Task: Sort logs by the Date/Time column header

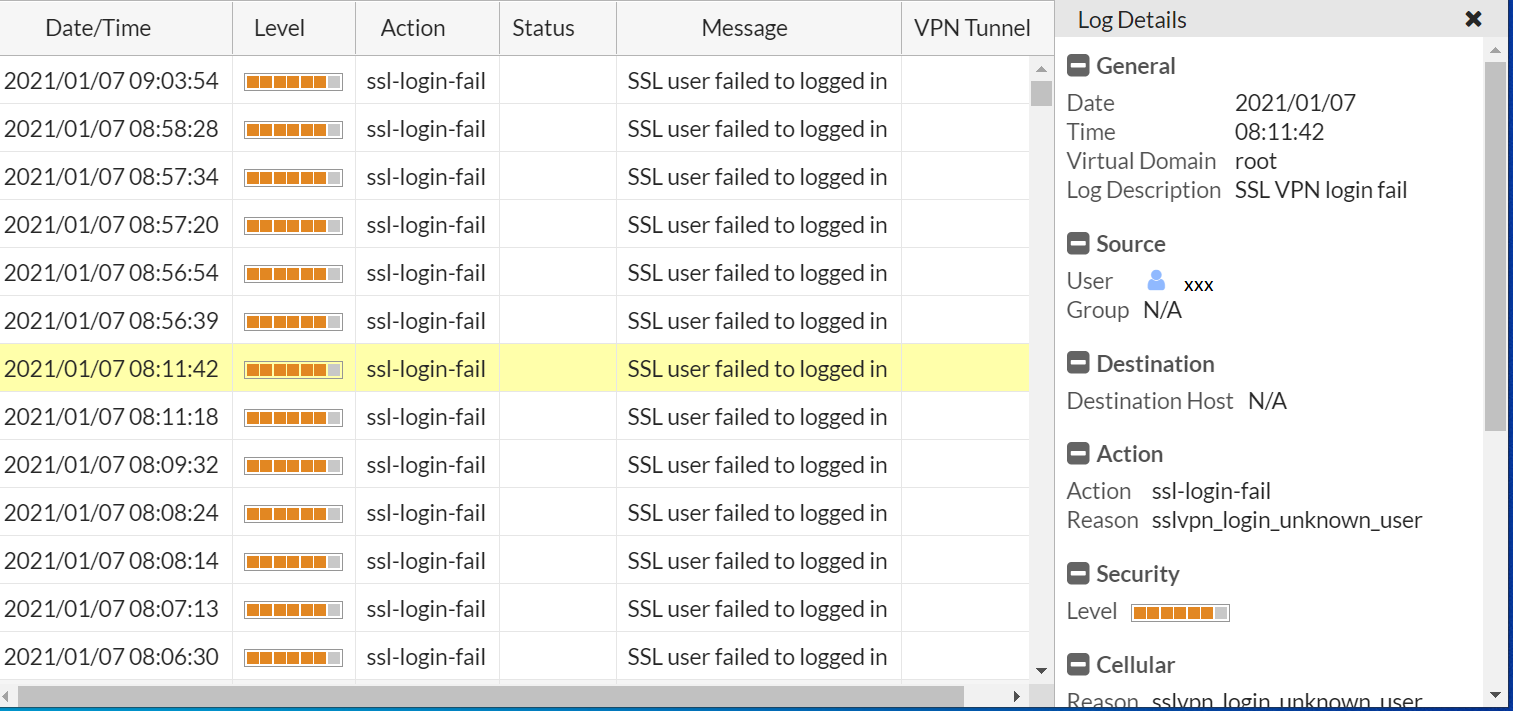Action: coord(98,28)
